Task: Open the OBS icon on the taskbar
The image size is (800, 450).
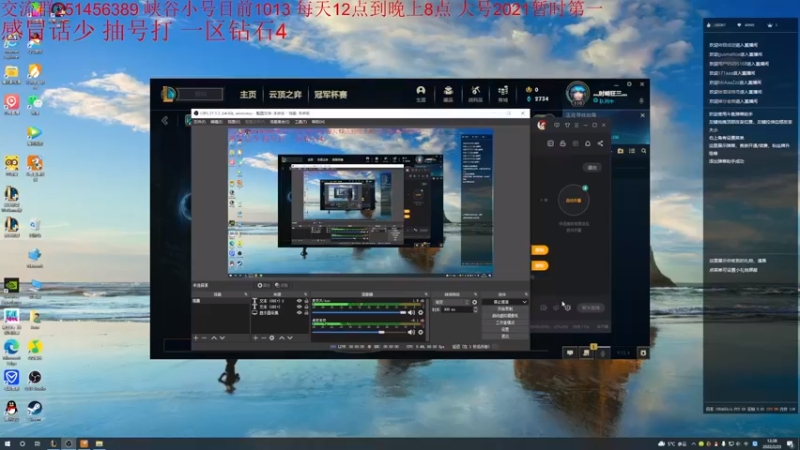Action: [68, 444]
